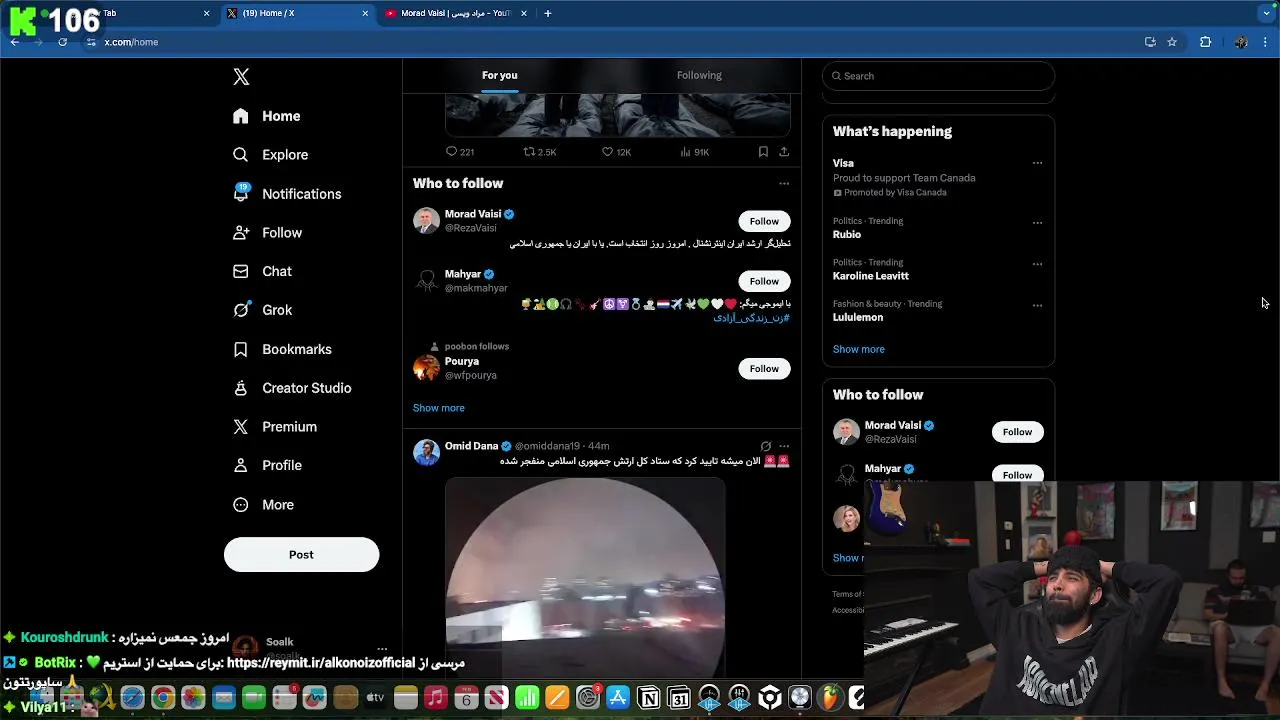This screenshot has height=720, width=1280.
Task: Open the Explore page
Action: 270,155
